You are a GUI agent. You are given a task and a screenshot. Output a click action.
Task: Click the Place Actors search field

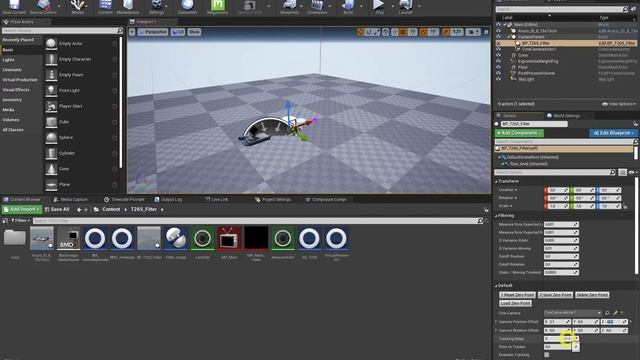click(62, 31)
